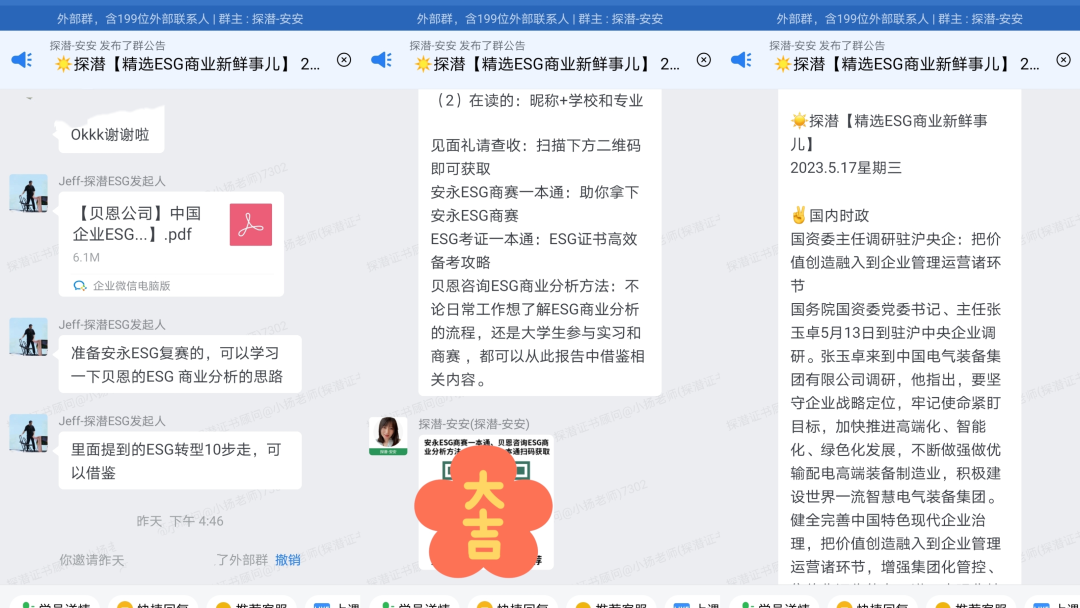Open the announcement banner text in middle chat pane
Viewport: 1080px width, 608px height.
548,64
